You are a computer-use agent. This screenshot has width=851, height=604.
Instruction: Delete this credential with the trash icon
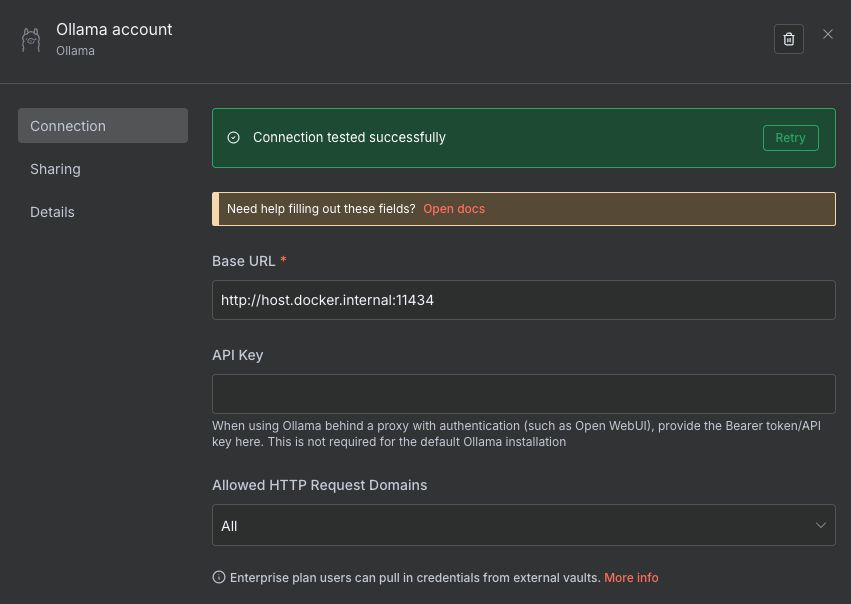(x=788, y=39)
